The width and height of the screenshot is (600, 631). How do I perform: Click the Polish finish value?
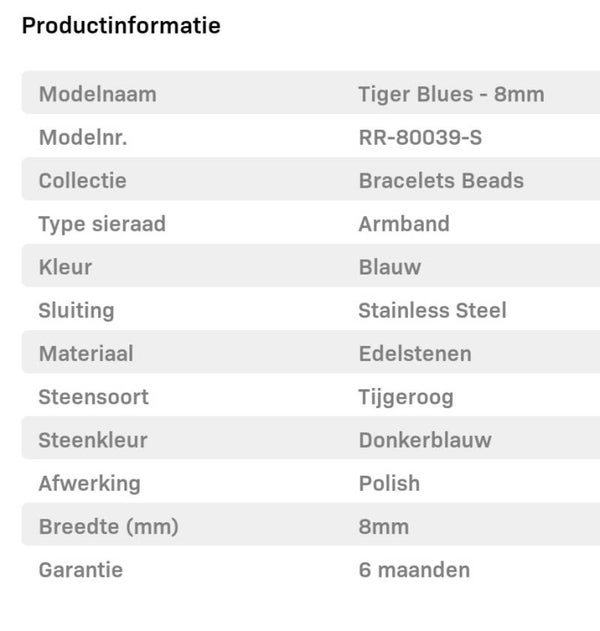pyautogui.click(x=389, y=483)
